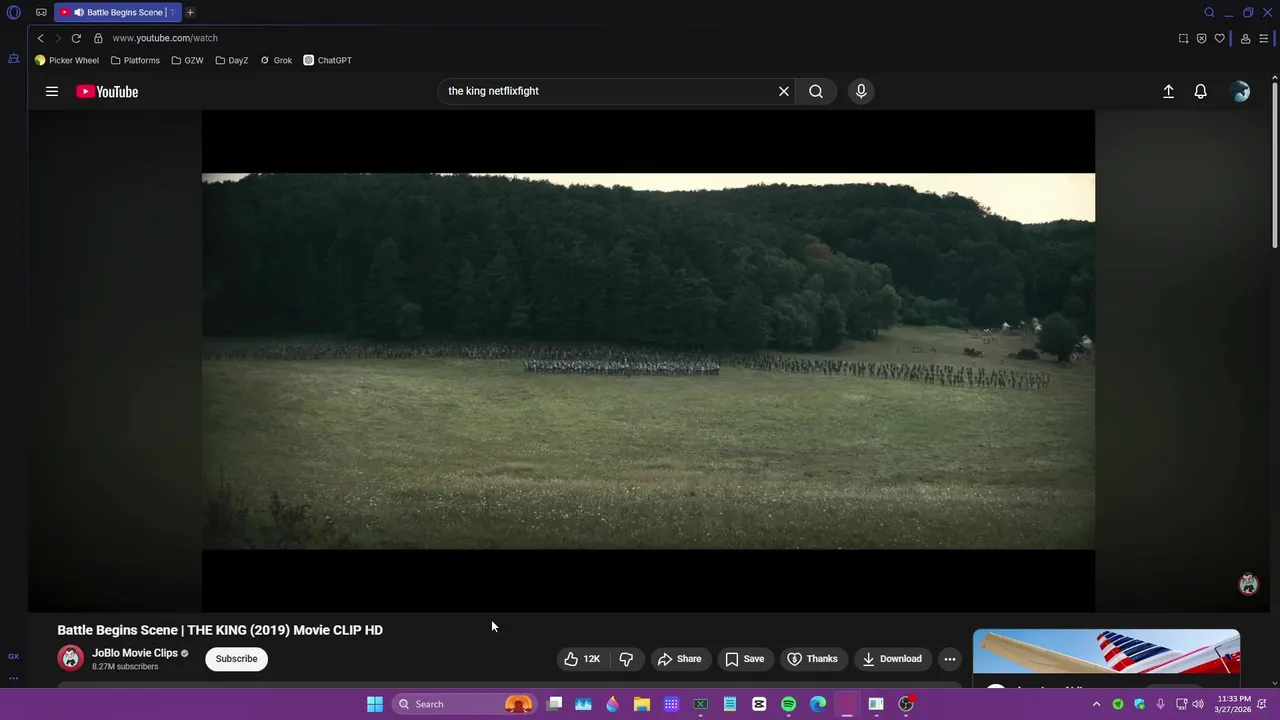Take a snapshot with the browser tool

coord(1183,38)
